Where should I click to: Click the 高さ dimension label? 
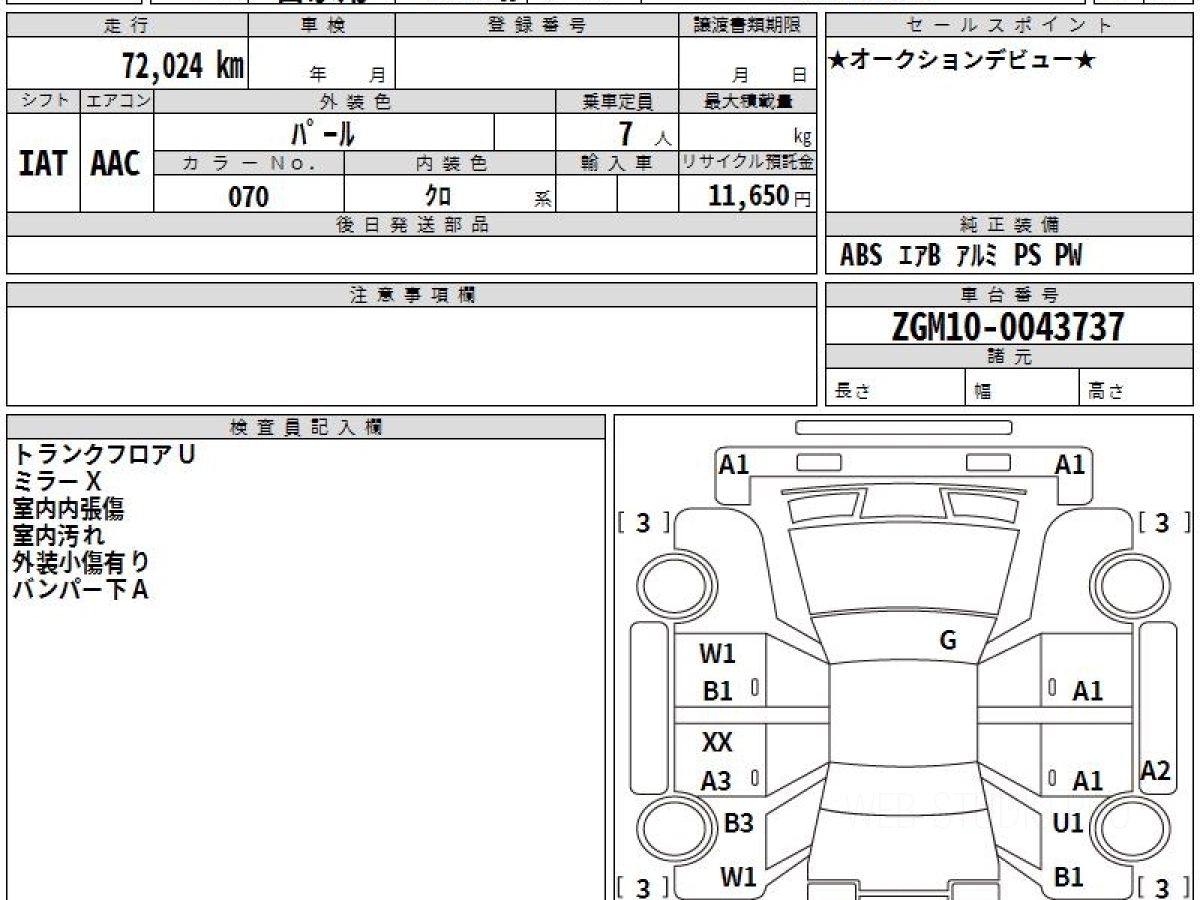[x=1106, y=391]
